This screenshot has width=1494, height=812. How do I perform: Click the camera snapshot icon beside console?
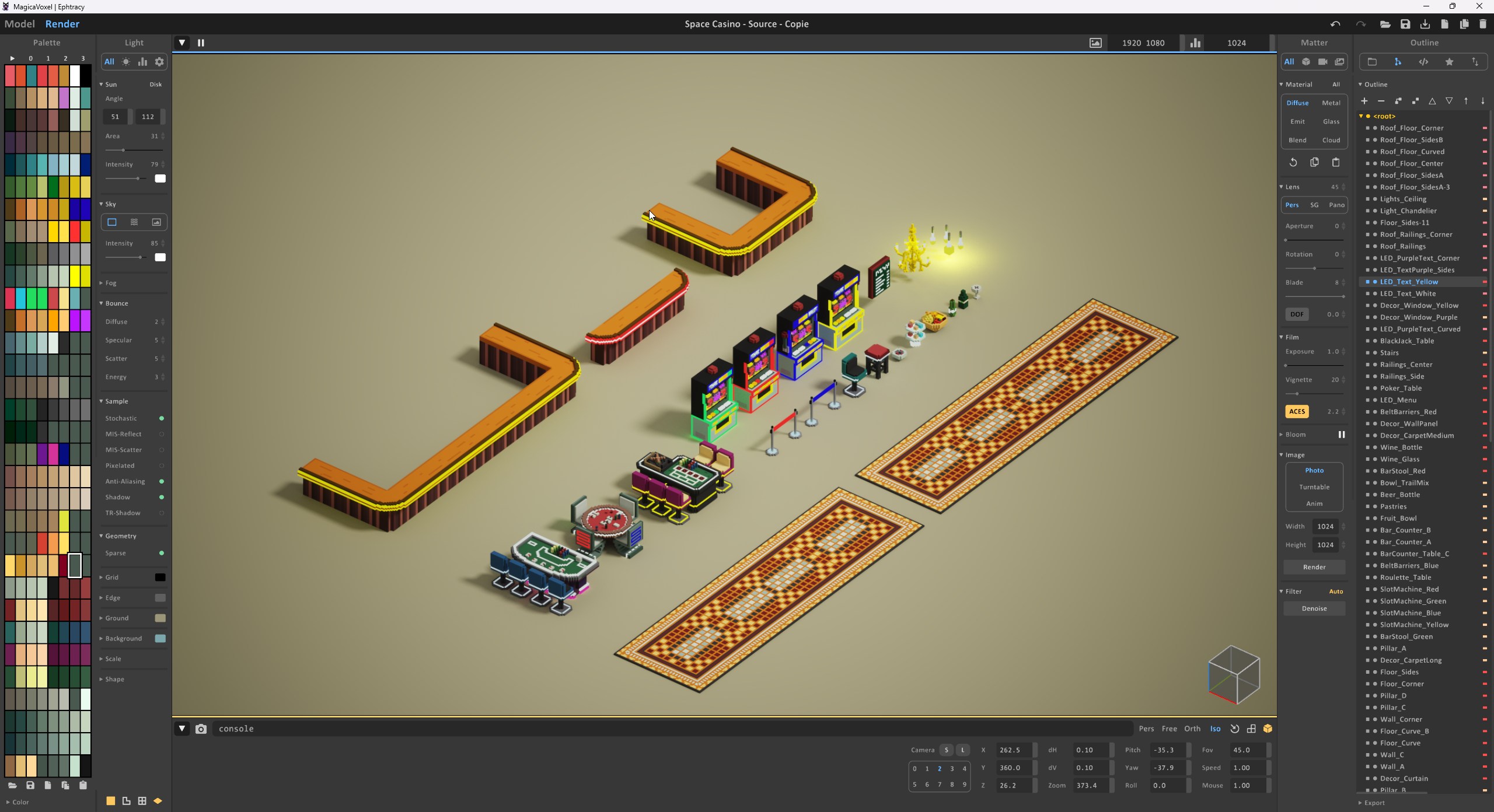point(201,729)
